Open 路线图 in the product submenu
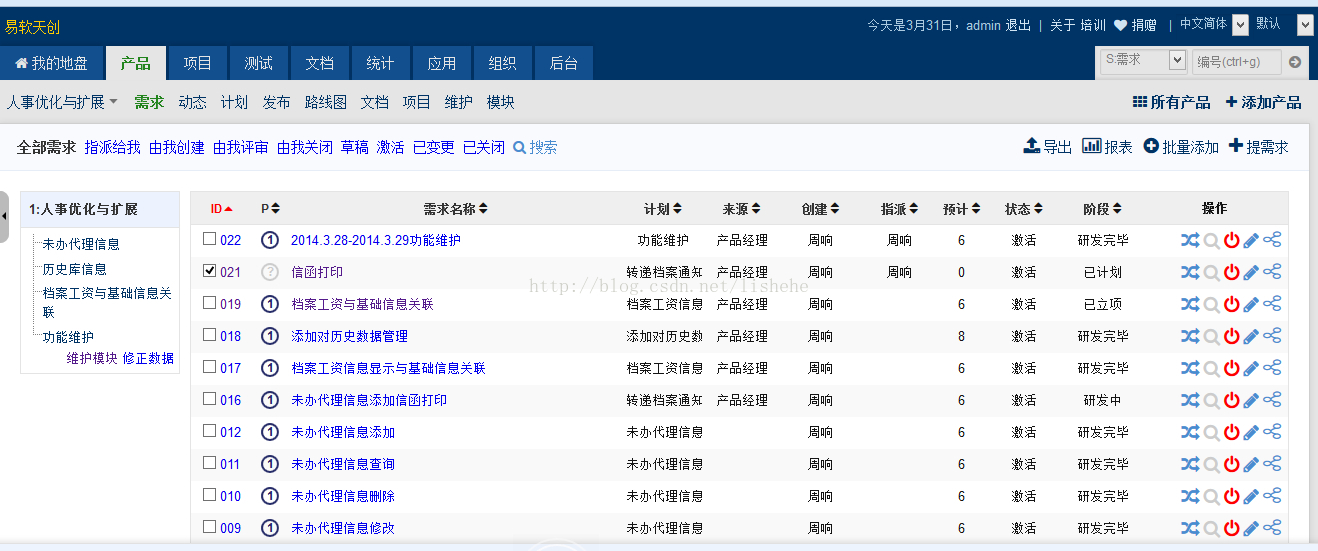The image size is (1318, 551). pyautogui.click(x=326, y=102)
